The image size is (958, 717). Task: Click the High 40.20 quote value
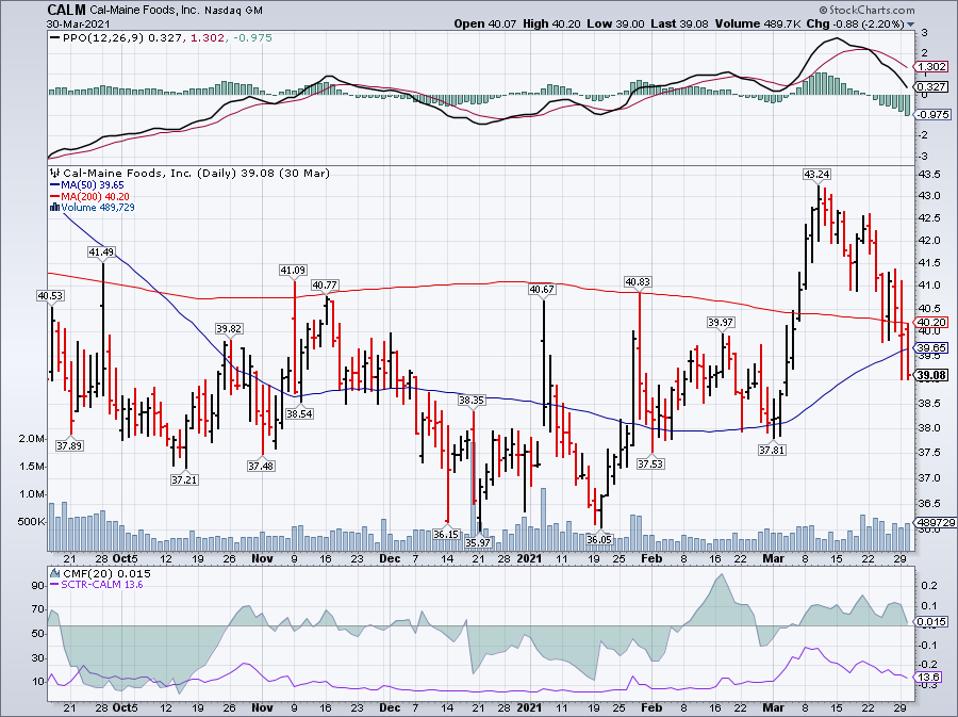551,24
